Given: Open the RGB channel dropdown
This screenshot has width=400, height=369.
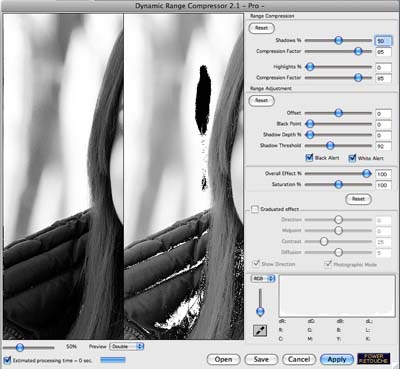Looking at the screenshot, I should pyautogui.click(x=263, y=278).
